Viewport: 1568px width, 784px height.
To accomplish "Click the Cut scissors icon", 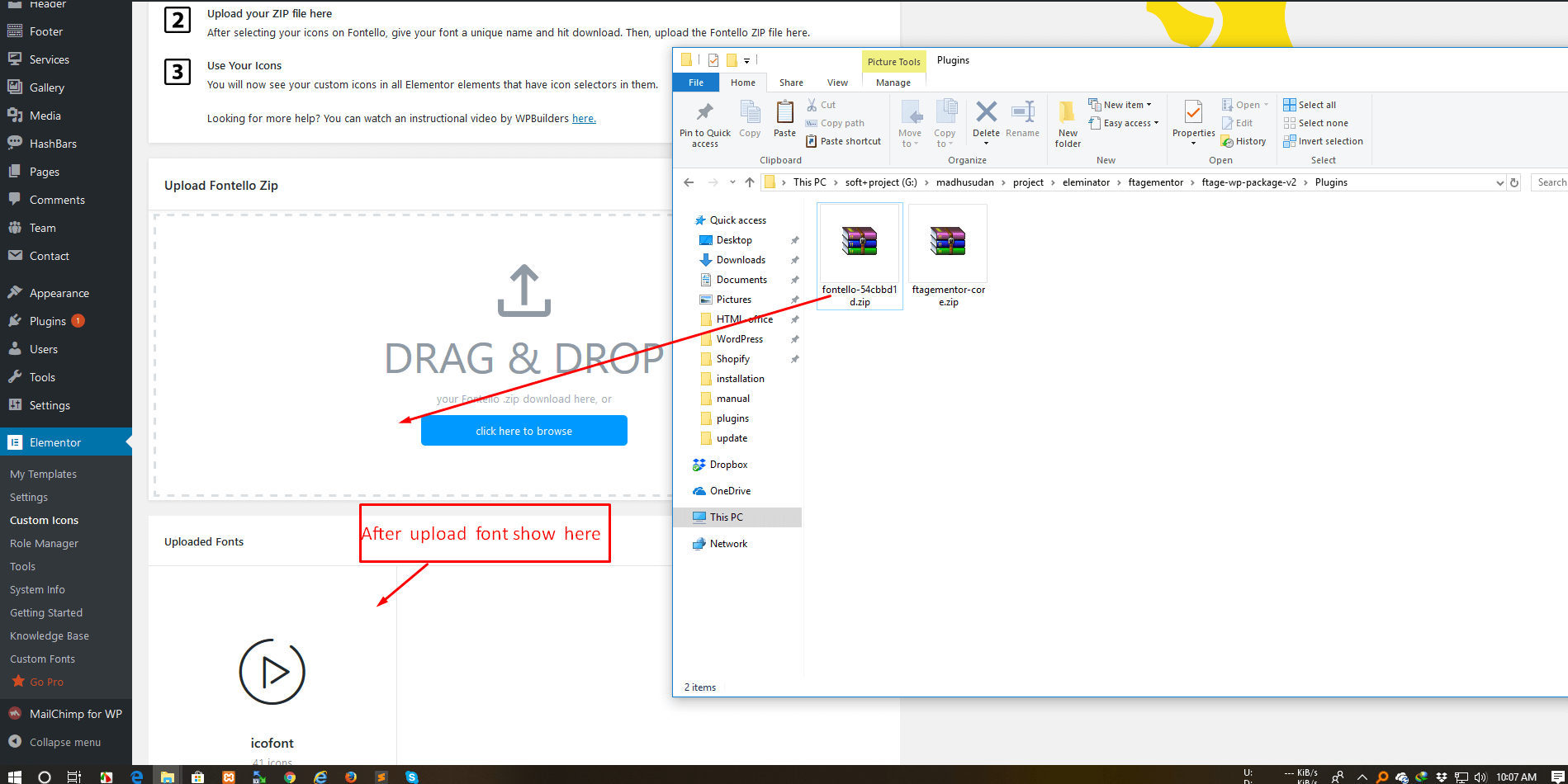I will click(x=812, y=105).
